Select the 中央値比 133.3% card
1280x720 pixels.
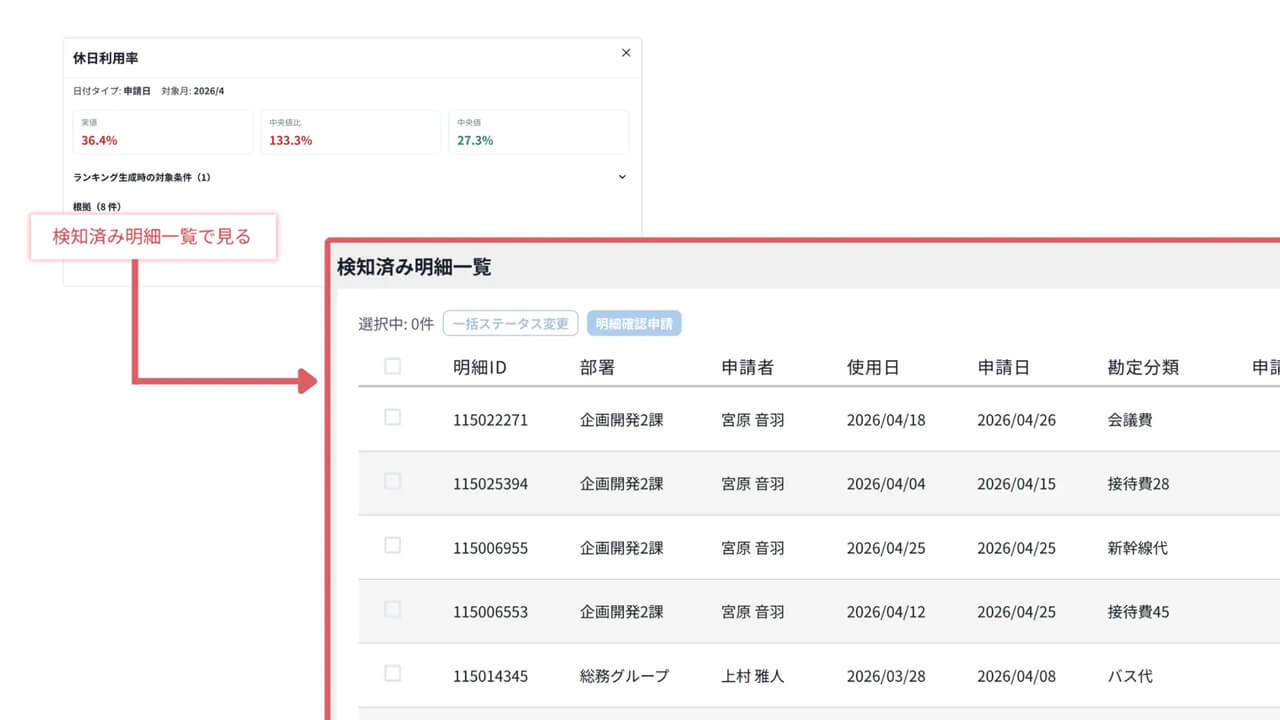pos(351,132)
